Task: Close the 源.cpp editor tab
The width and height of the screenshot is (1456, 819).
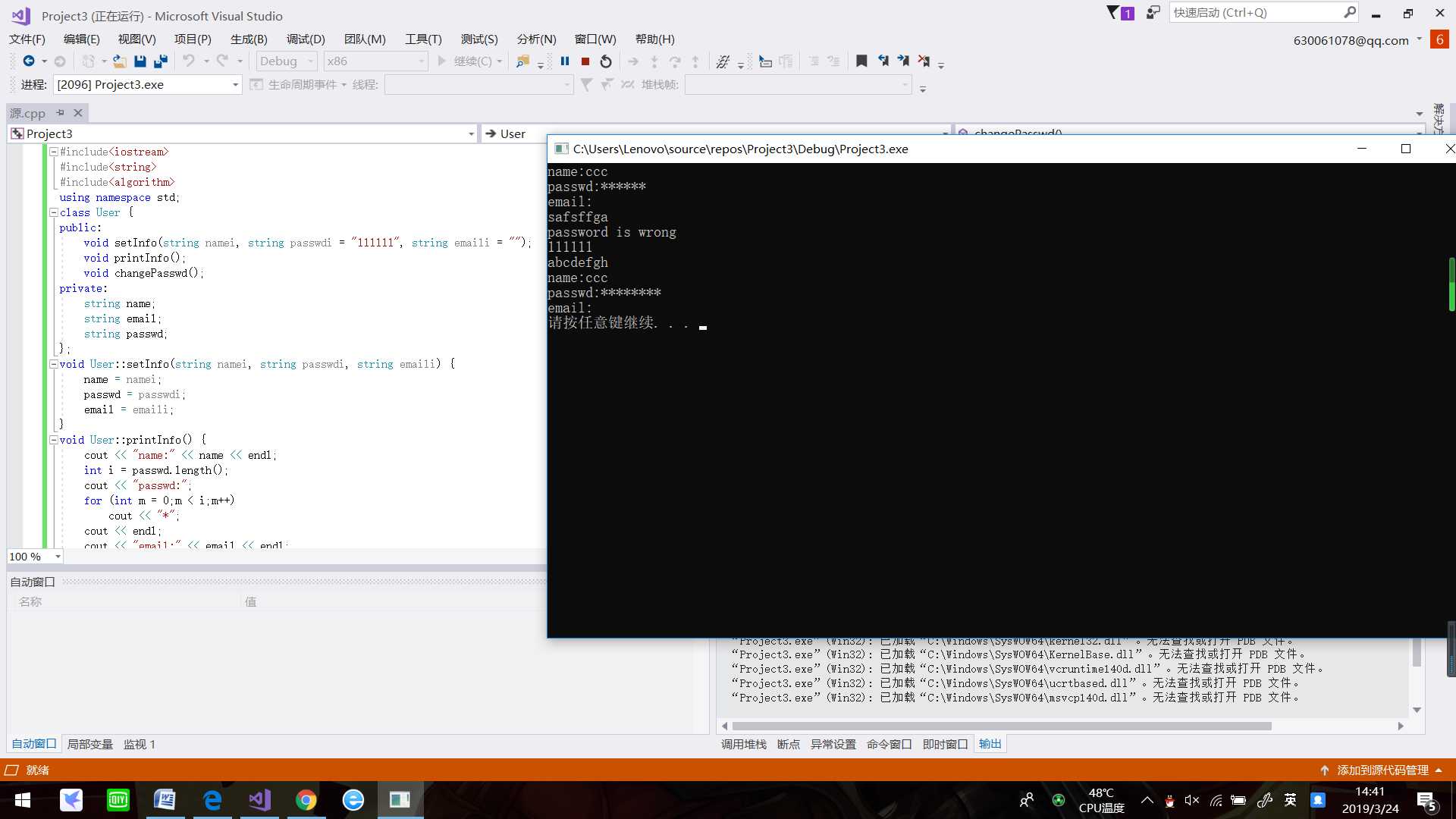Action: pos(77,113)
